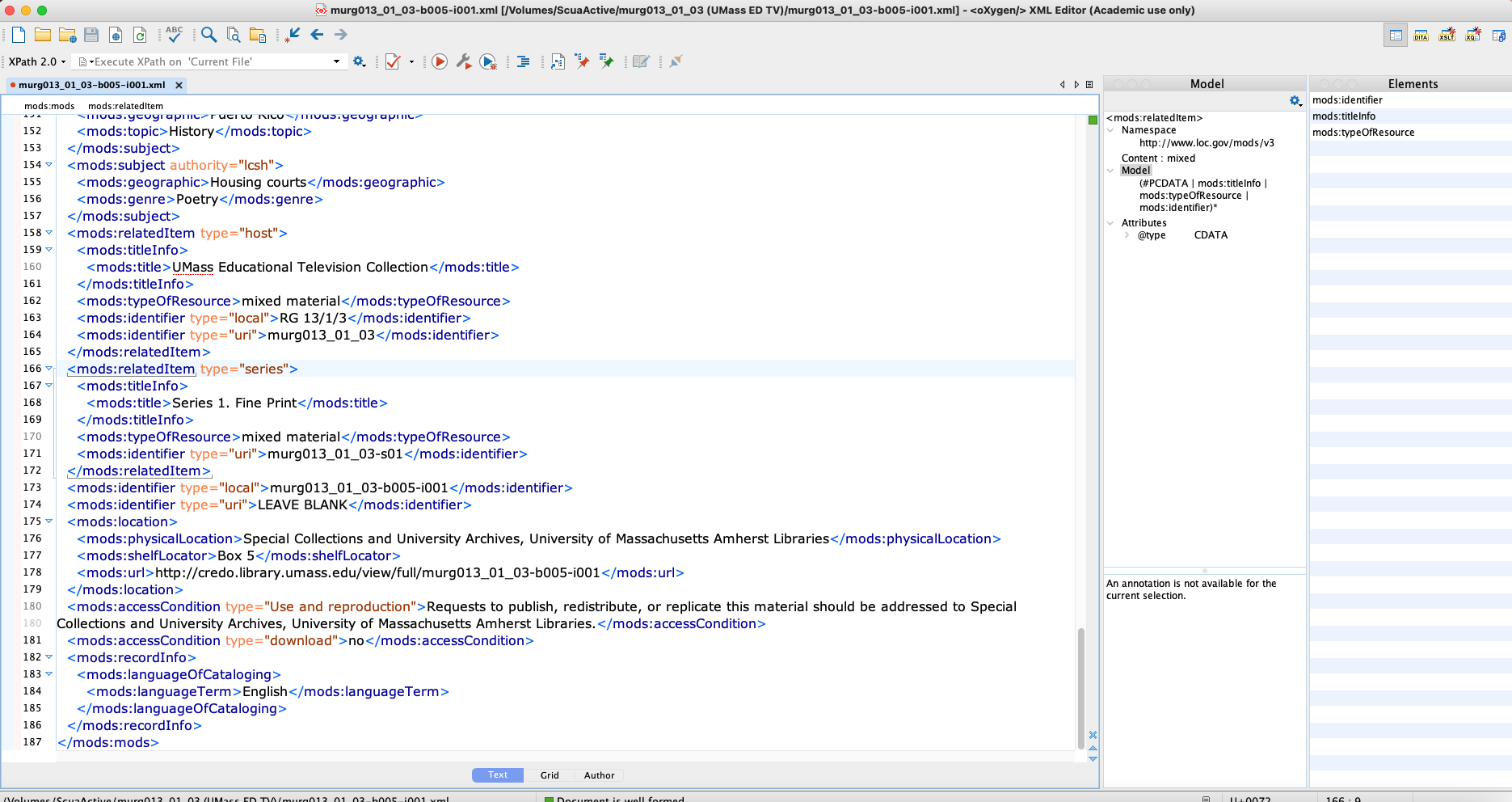Open Configure Transformation Scenarios wrench icon
1512x802 pixels.
click(464, 61)
